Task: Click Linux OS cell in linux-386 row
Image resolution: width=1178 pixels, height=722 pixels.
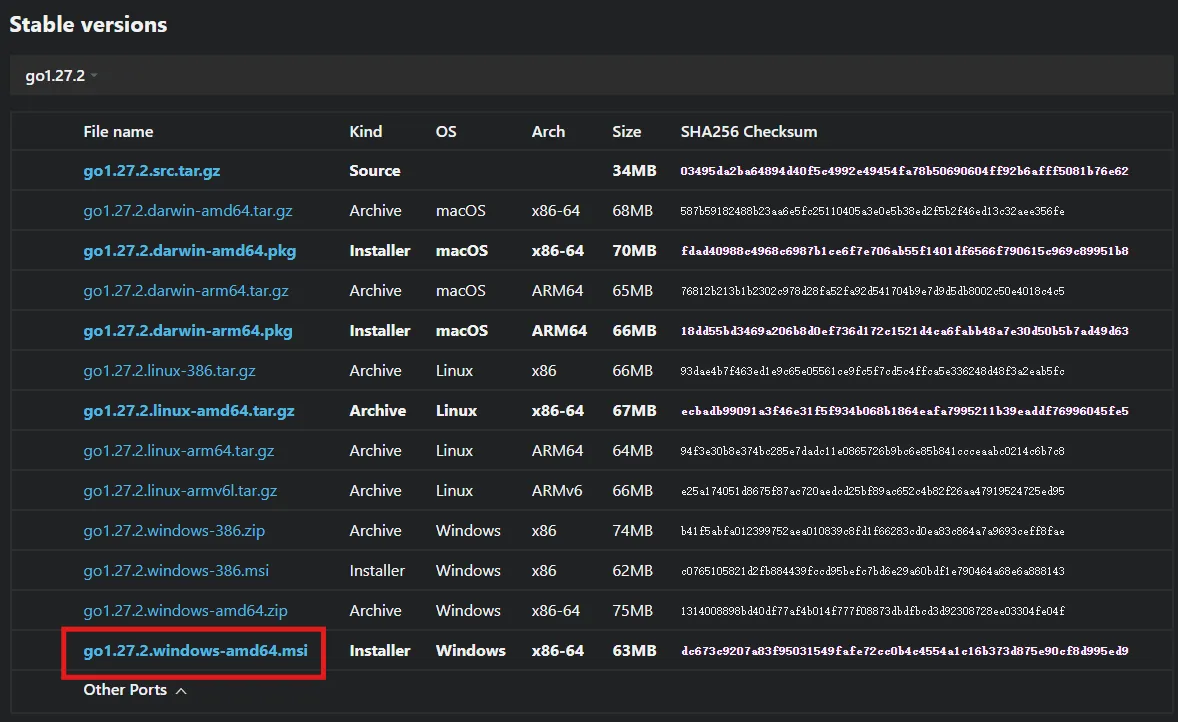Action: tap(455, 370)
